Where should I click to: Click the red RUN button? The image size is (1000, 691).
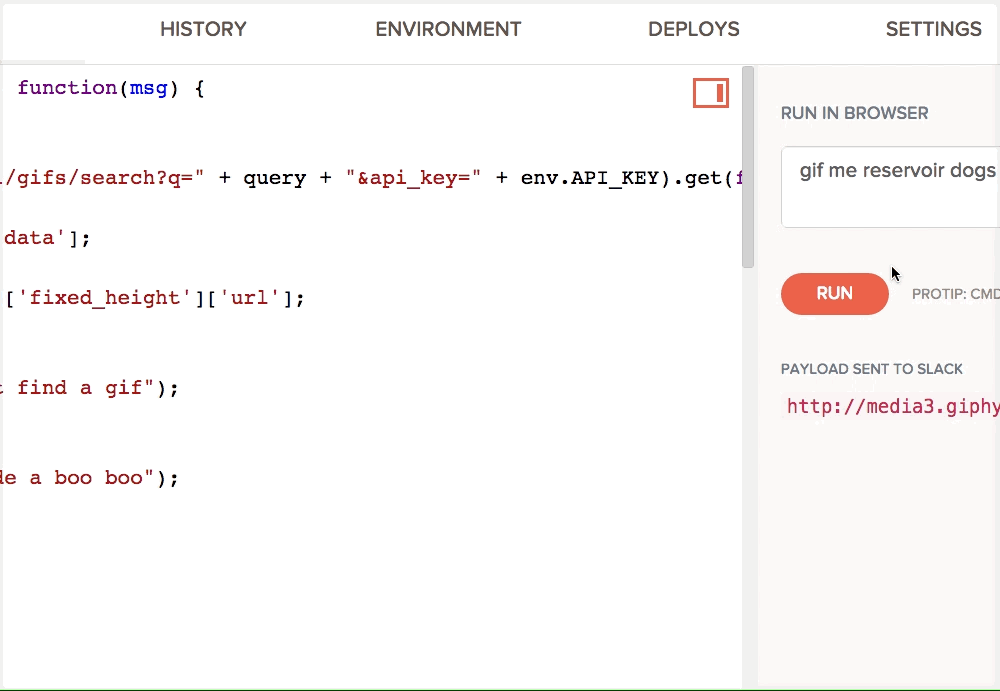click(834, 293)
